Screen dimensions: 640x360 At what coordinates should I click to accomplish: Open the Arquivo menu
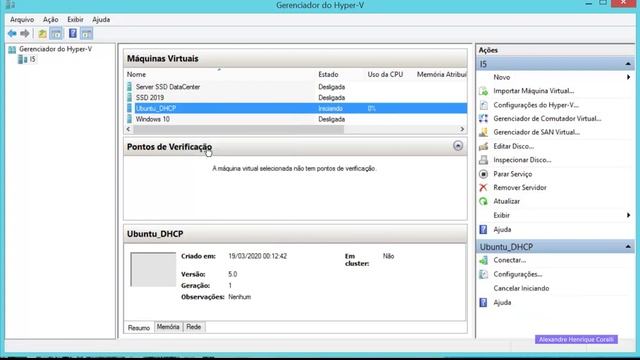(22, 20)
